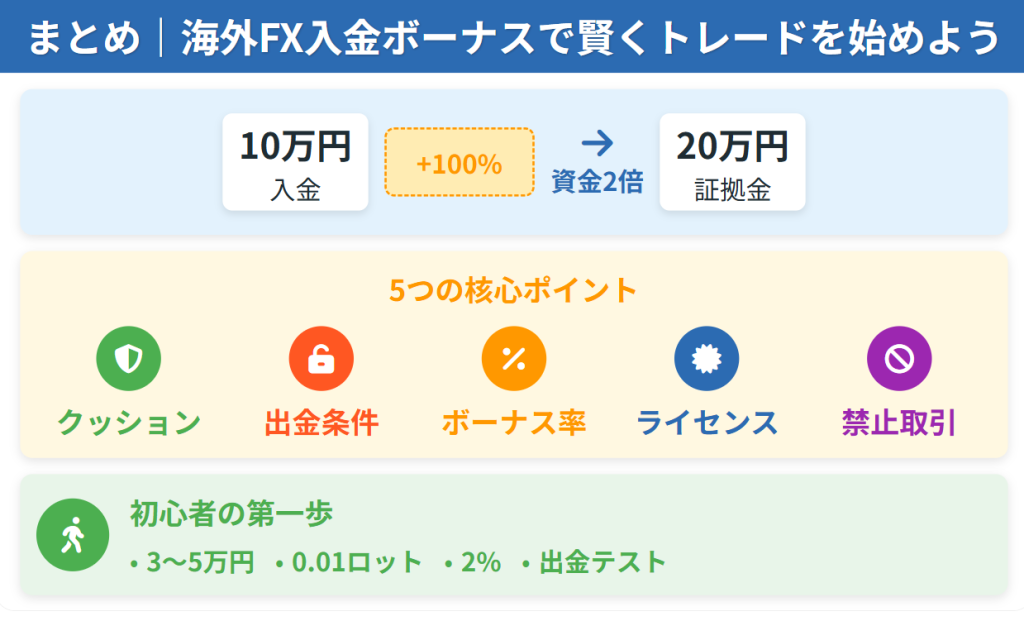Click the 初心者の第一歩 heading
Image resolution: width=1024 pixels, height=621 pixels.
(x=231, y=514)
